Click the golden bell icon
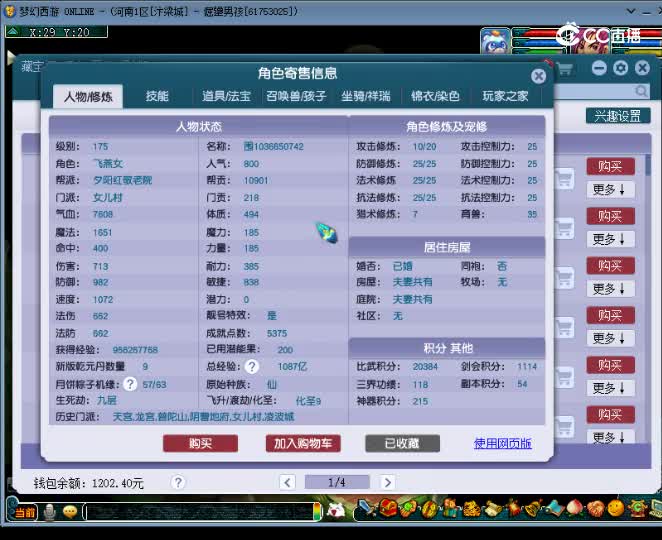662x540 pixels. point(534,508)
